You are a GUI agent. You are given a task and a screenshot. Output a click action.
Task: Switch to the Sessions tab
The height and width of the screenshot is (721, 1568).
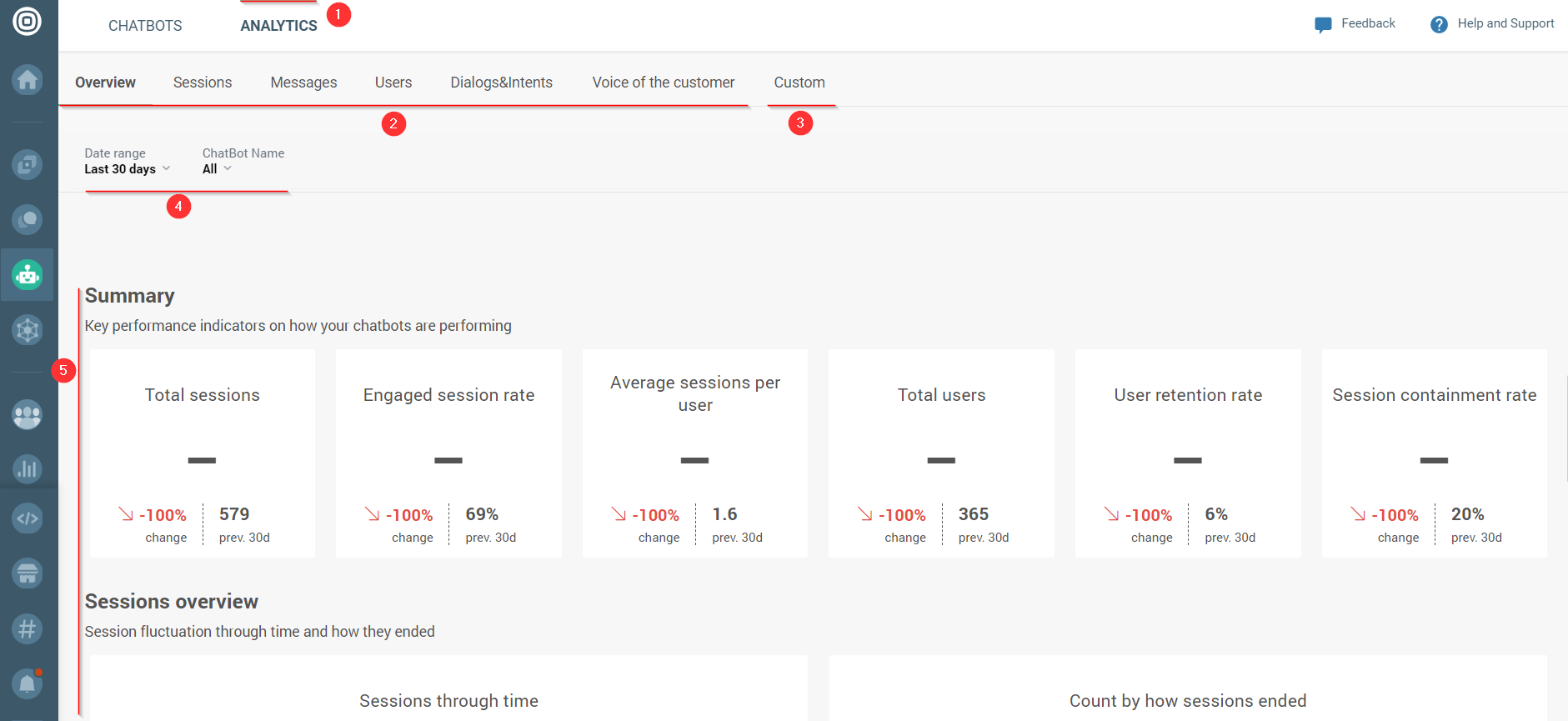pos(203,83)
